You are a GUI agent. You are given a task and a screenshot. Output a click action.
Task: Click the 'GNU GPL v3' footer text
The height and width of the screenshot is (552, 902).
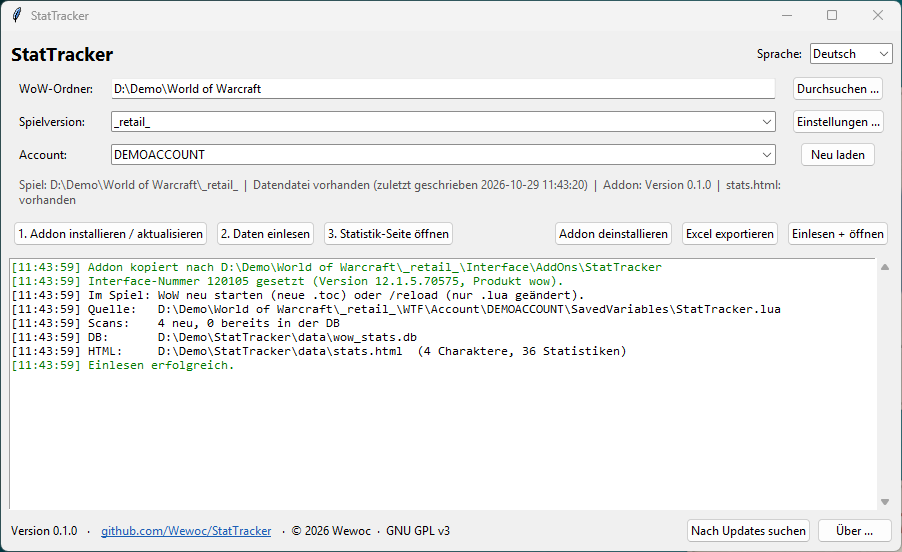(x=418, y=531)
